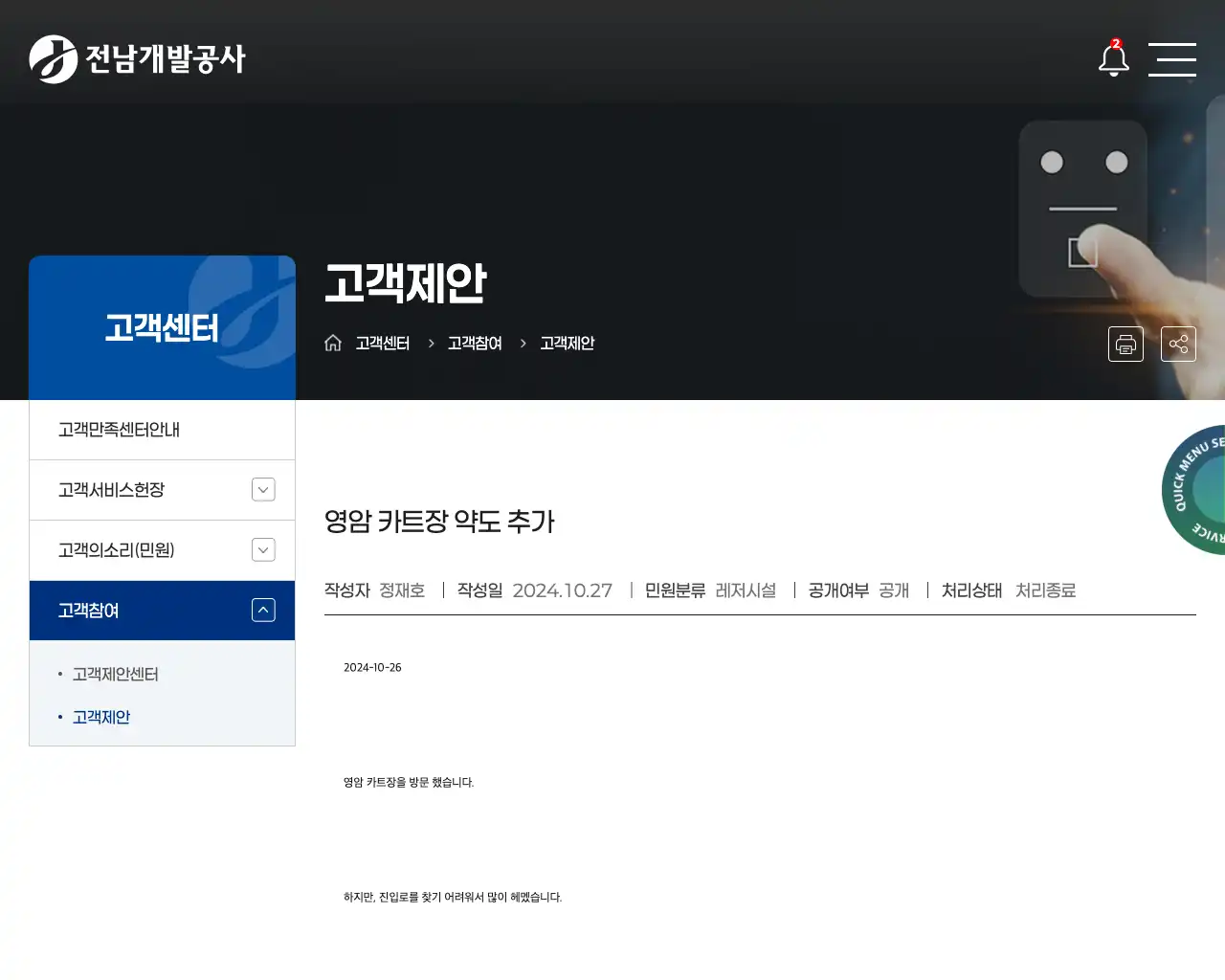This screenshot has width=1225, height=980.
Task: Click the 전남개발공사 logo
Action: [137, 59]
